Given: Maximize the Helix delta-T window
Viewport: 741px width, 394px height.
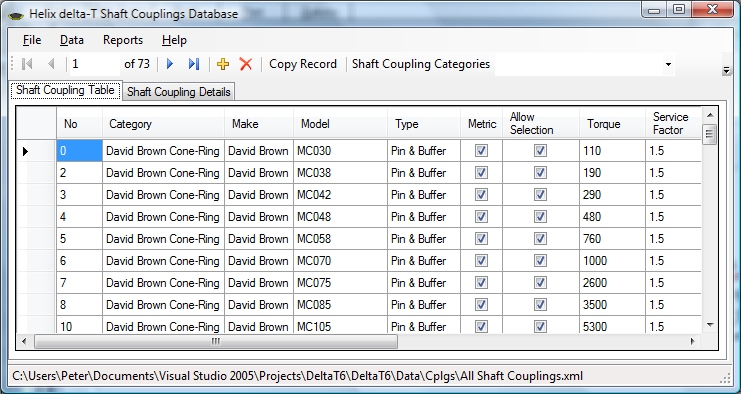Looking at the screenshot, I should pyautogui.click(x=679, y=9).
